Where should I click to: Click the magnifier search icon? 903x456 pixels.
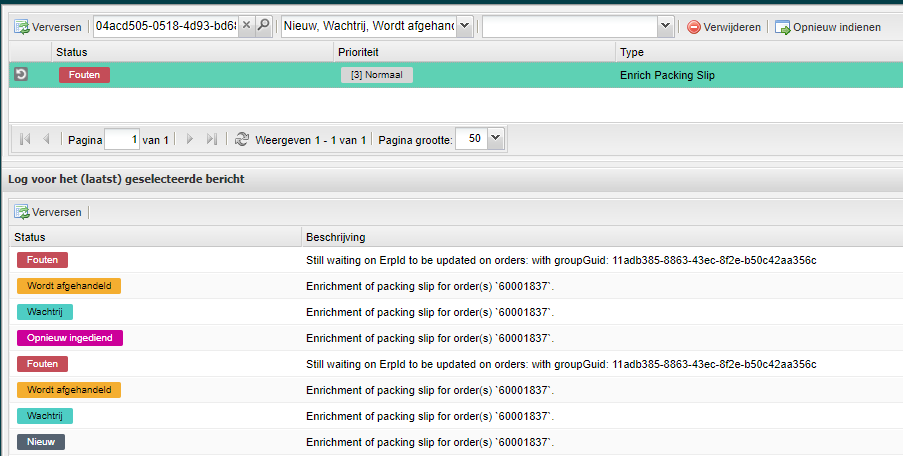pyautogui.click(x=264, y=27)
